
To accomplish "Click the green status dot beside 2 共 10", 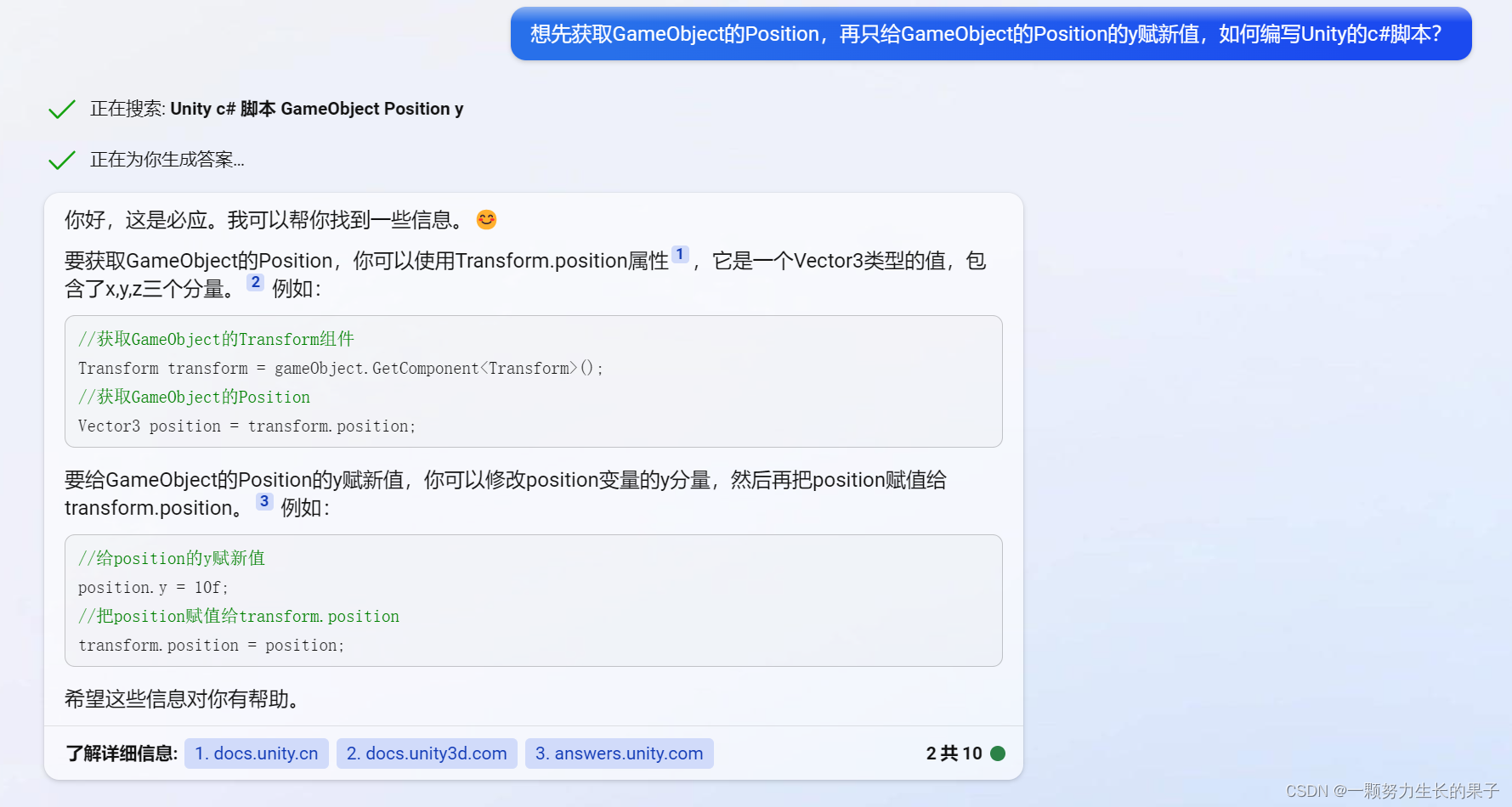I will tap(998, 753).
